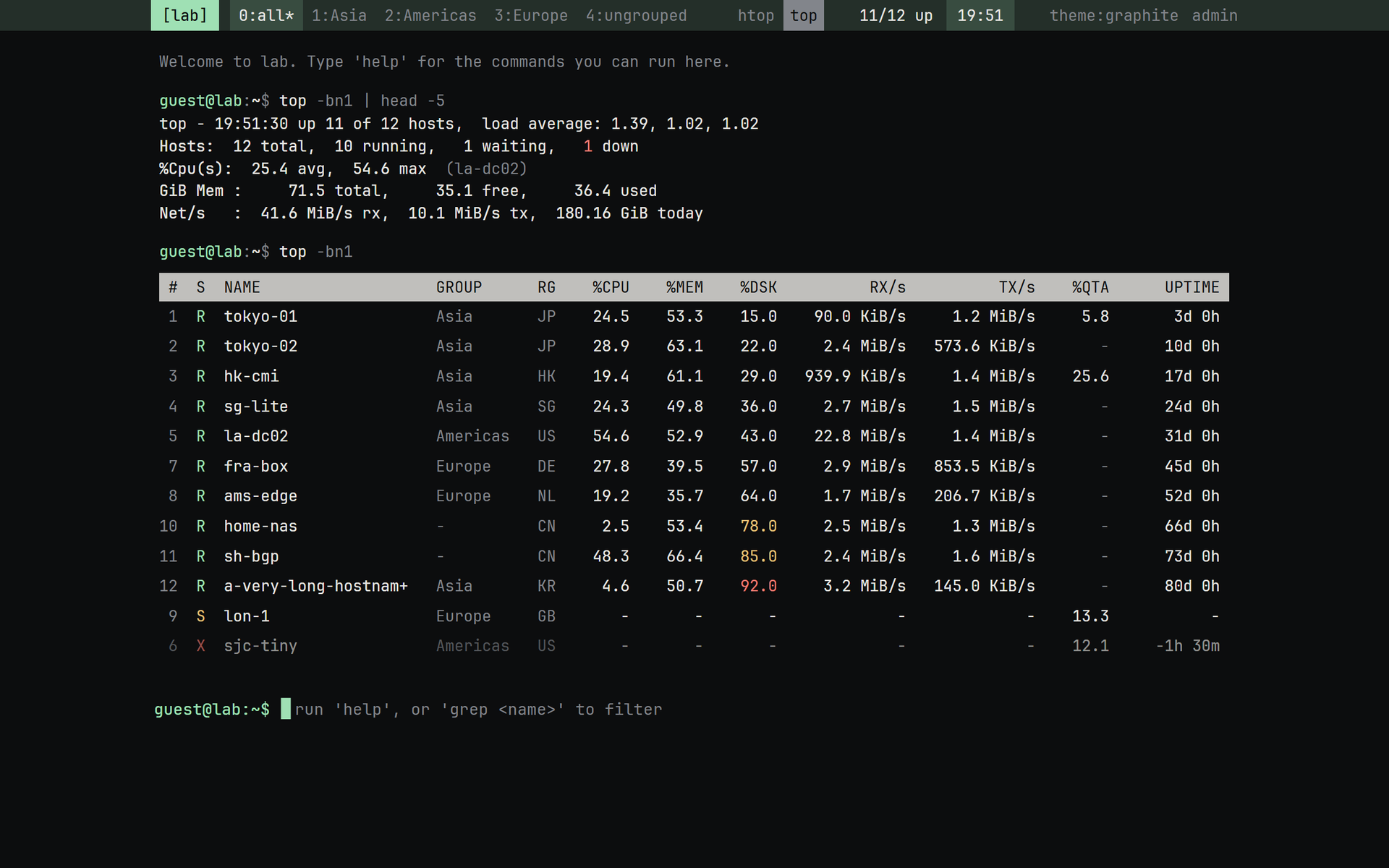Click the (la-dc02) max CPU host reference
1389x868 pixels.
pos(486,169)
